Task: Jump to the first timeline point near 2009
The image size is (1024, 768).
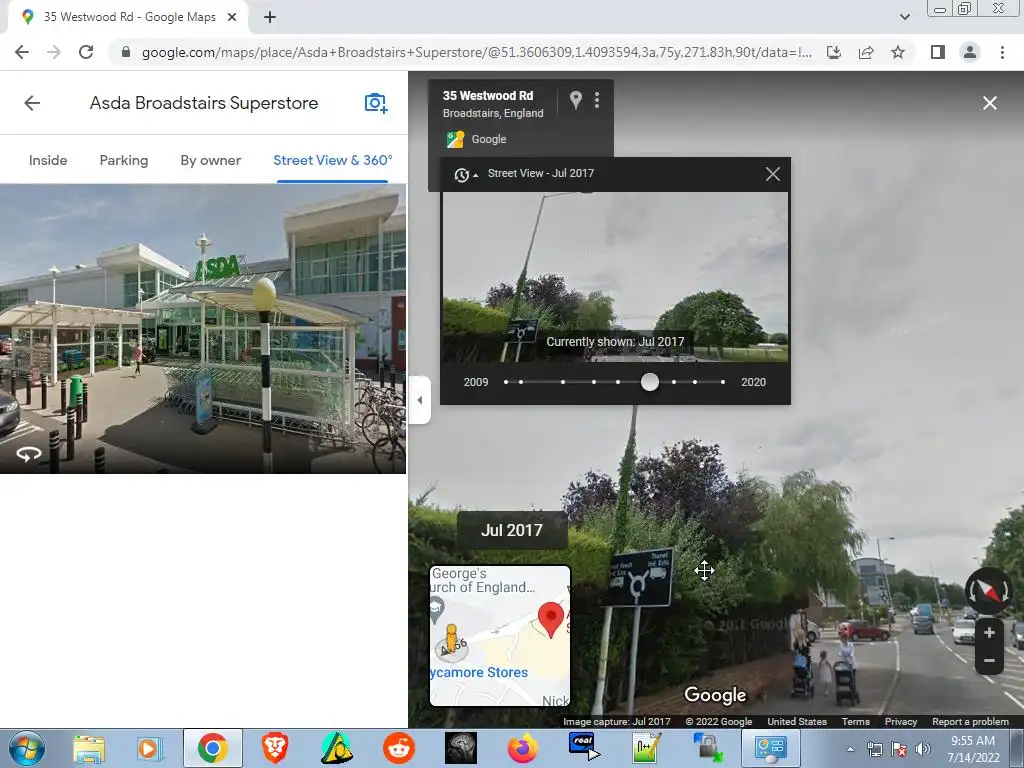Action: 506,382
